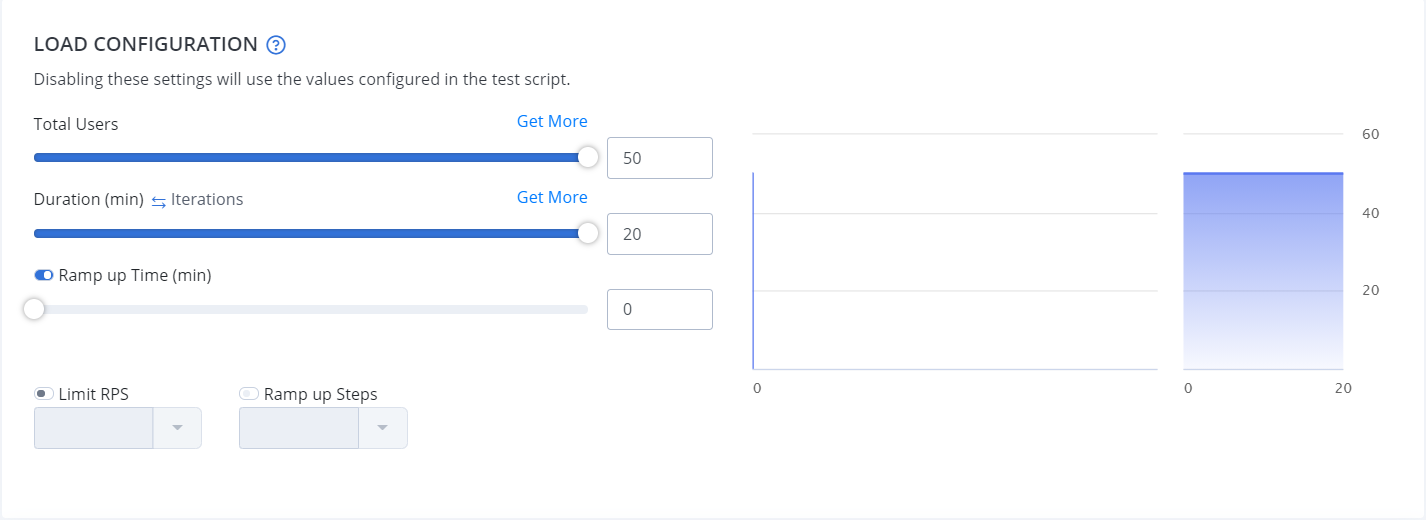Image resolution: width=1426 pixels, height=520 pixels.
Task: Click the Total Users slider handle
Action: (x=588, y=157)
